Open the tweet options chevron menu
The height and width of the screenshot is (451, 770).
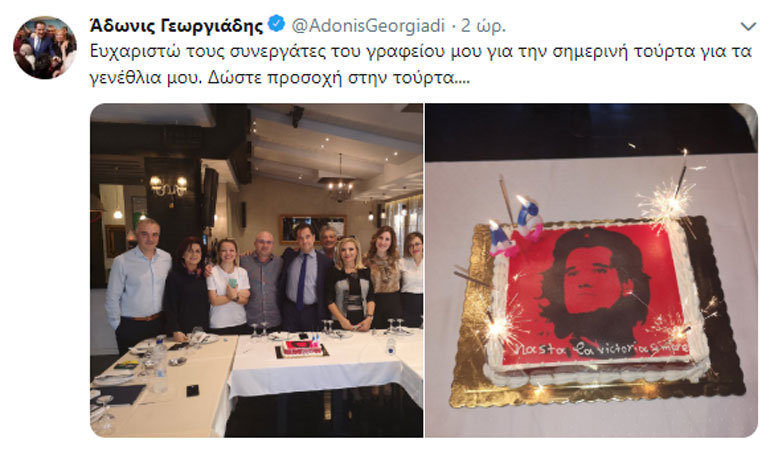point(748,27)
